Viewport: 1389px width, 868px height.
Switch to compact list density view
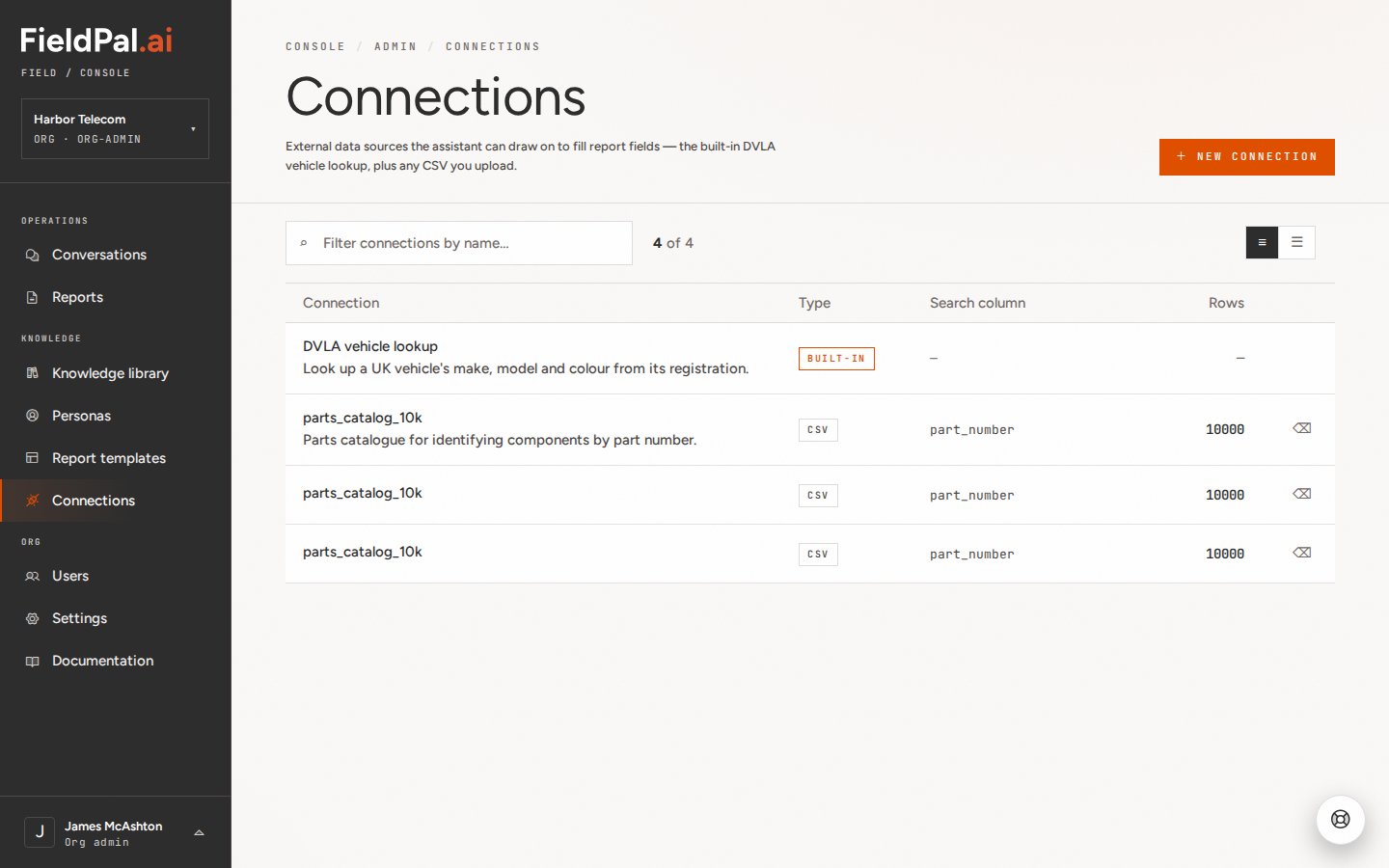(x=1262, y=242)
